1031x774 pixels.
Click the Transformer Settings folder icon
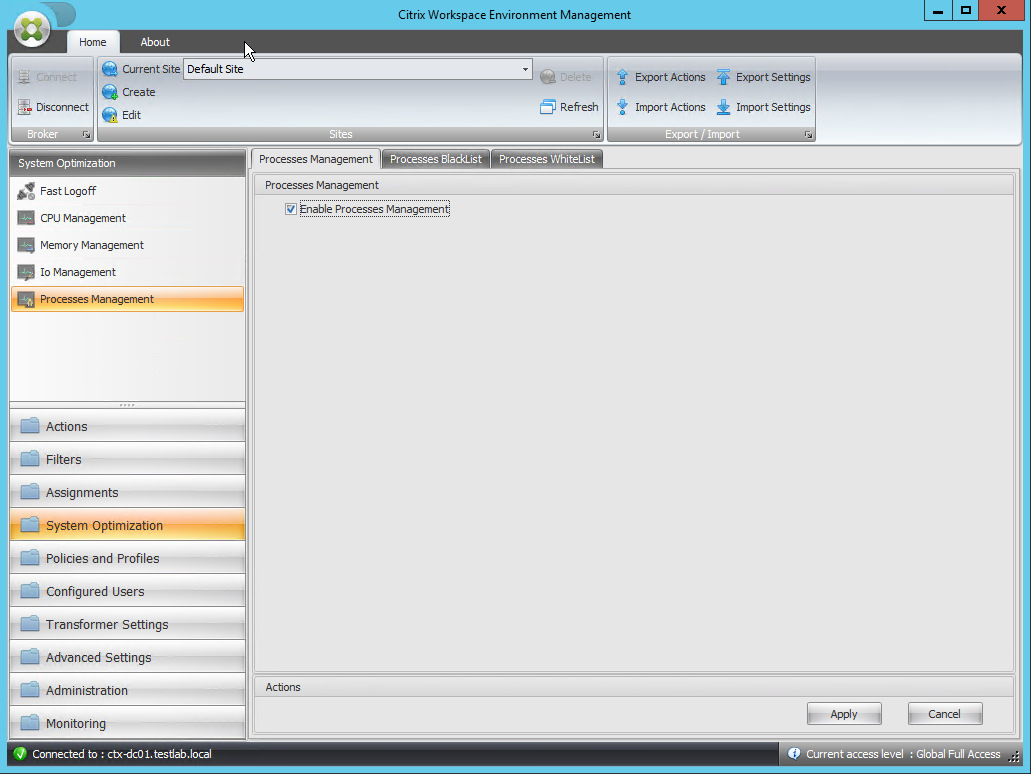(x=30, y=623)
